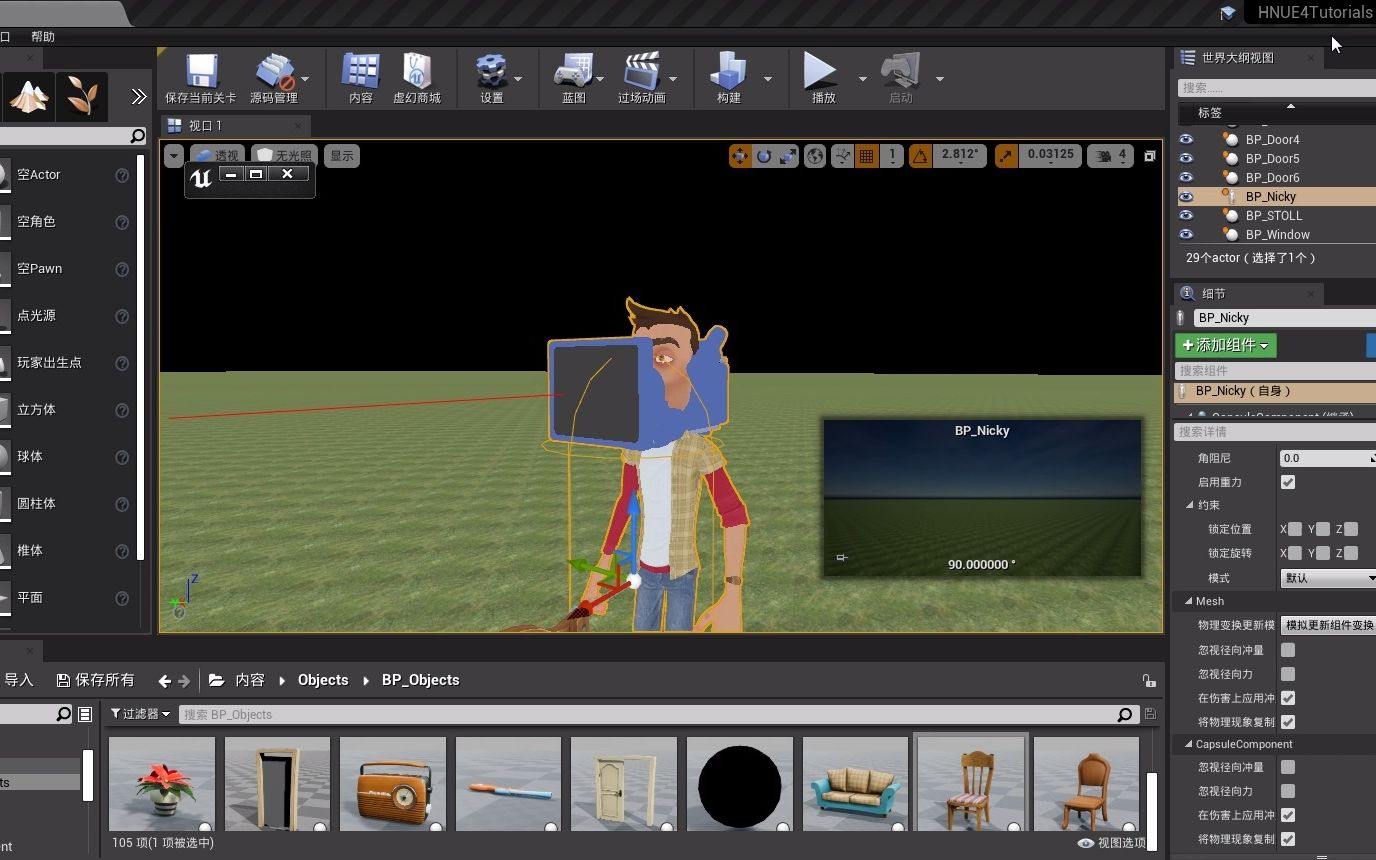Open the Blueprints (蓝图) toolbar icon

click(574, 79)
